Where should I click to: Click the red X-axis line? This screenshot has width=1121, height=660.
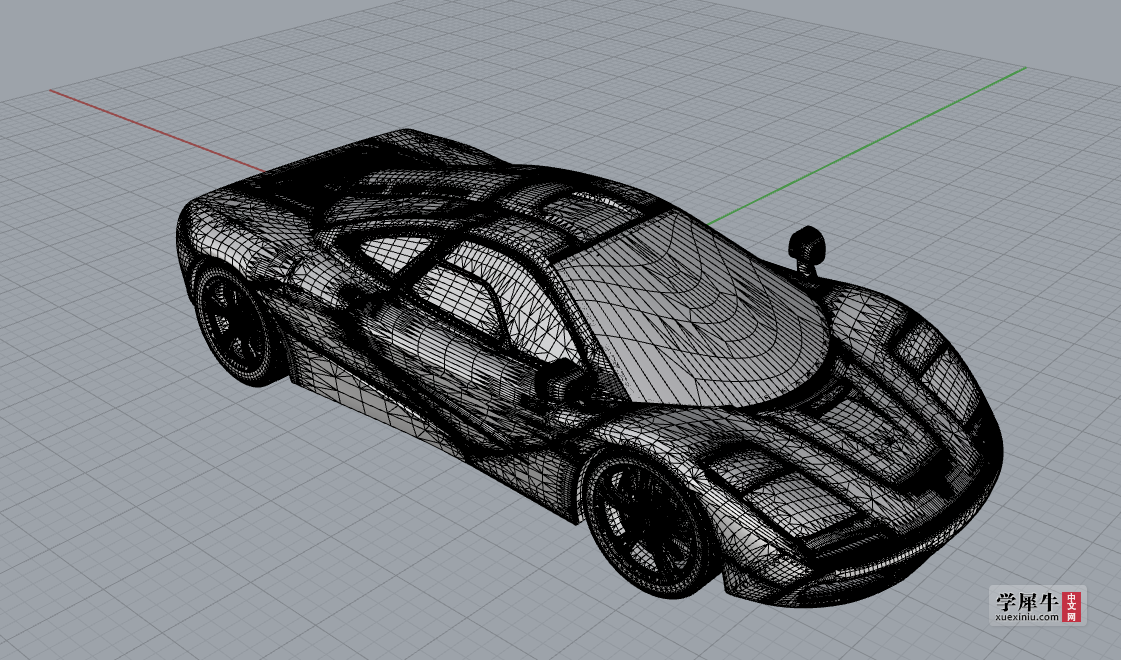tap(157, 131)
